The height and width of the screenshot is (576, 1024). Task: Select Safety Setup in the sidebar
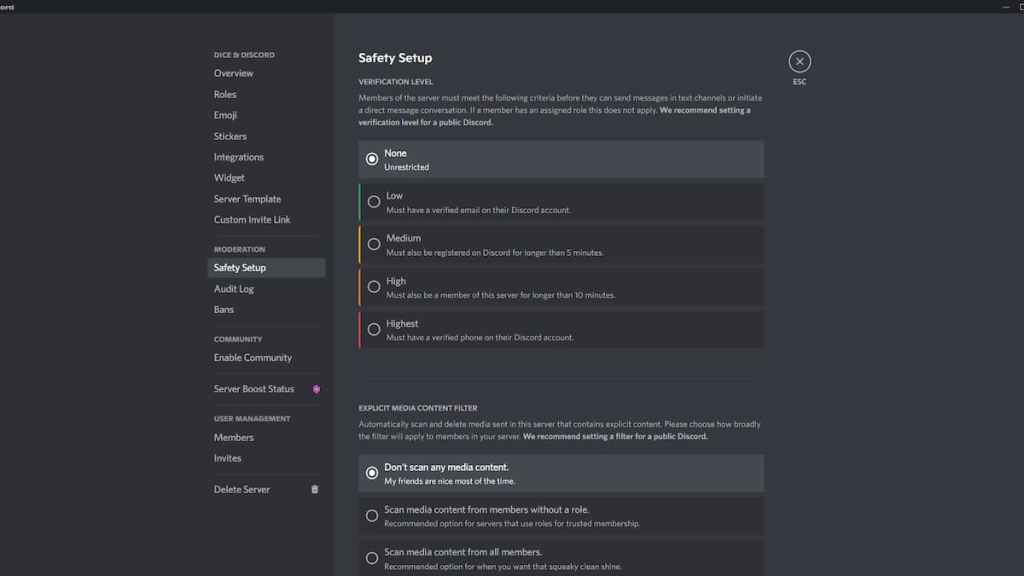(266, 268)
